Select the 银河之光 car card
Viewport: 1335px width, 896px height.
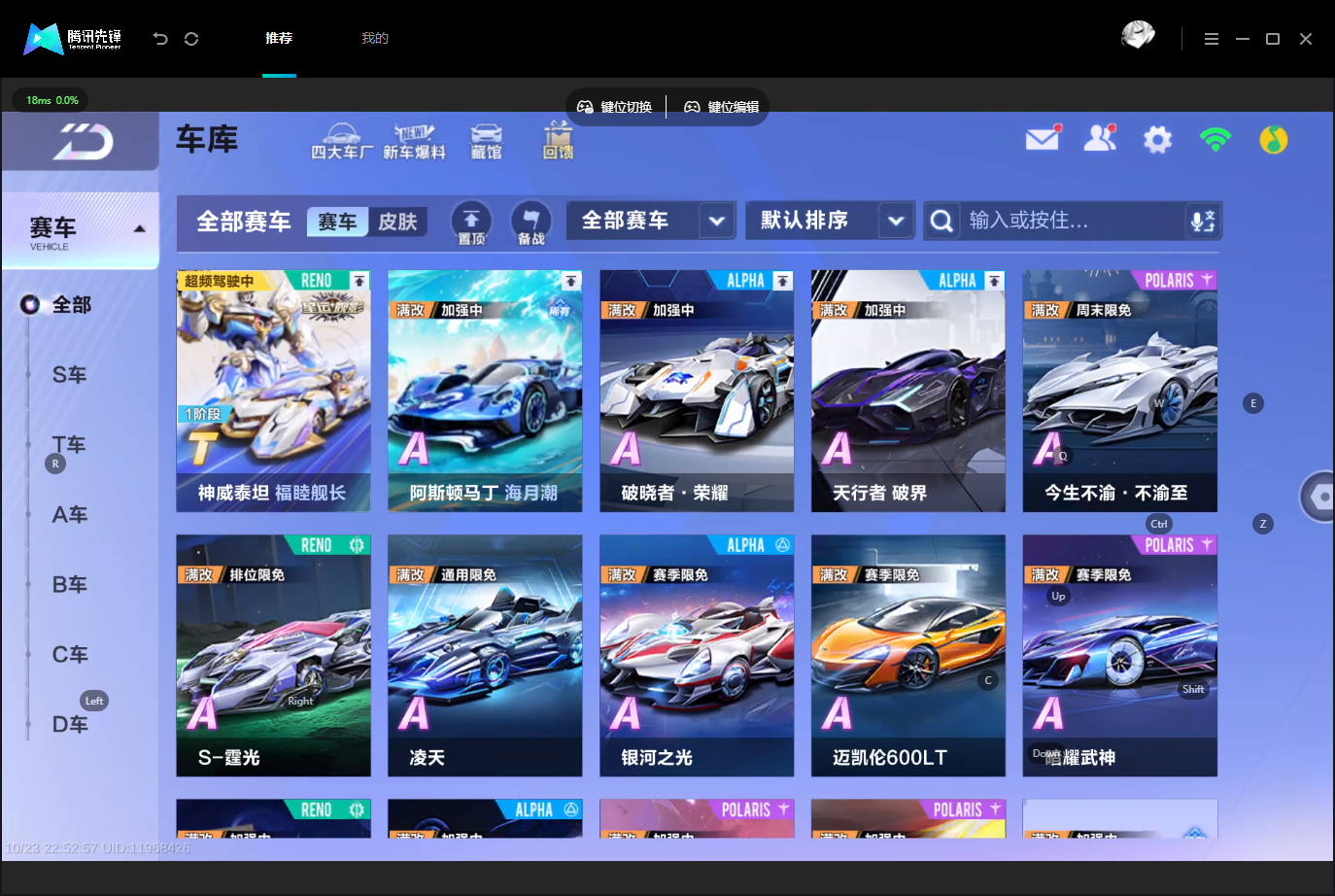click(697, 656)
